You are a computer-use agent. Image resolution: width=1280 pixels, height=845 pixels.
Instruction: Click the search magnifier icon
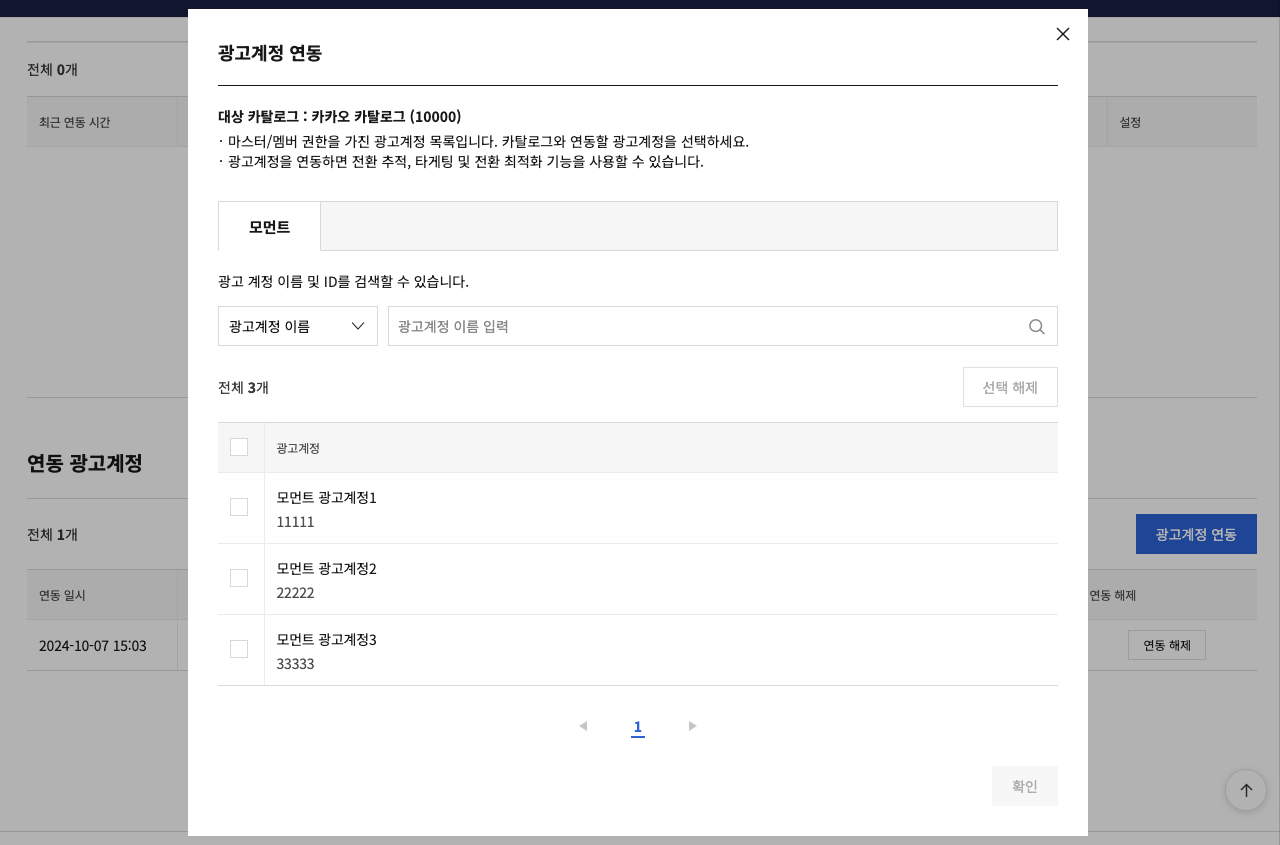(x=1036, y=327)
